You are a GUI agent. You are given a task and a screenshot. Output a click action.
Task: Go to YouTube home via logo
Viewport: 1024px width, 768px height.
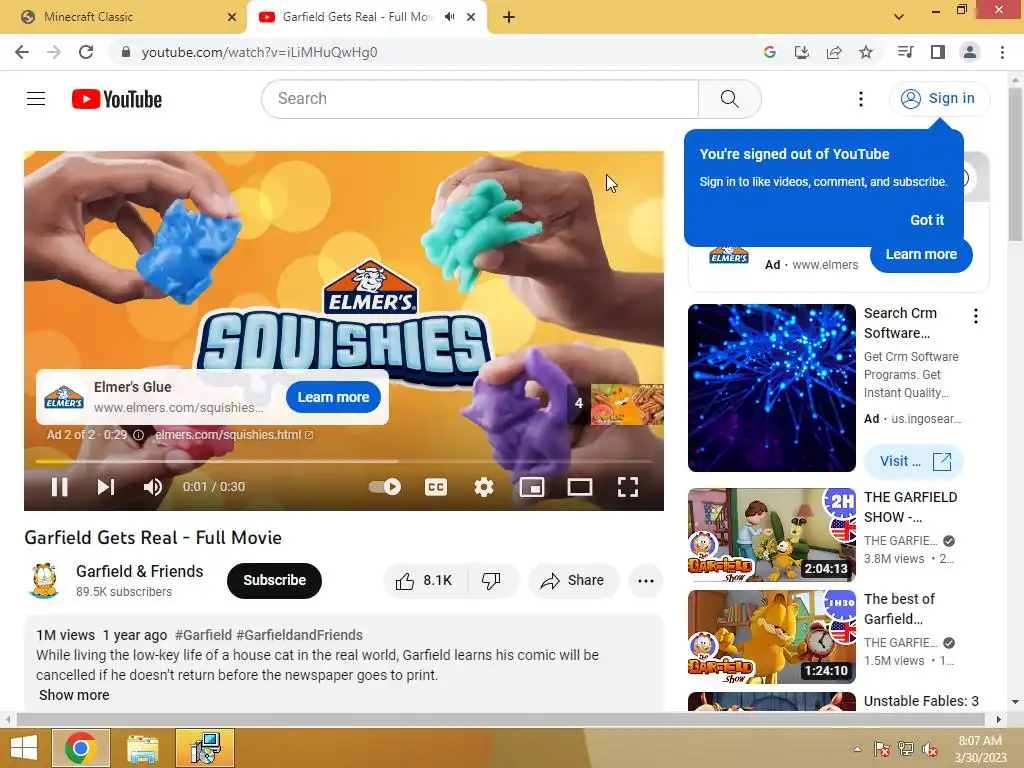pos(117,99)
